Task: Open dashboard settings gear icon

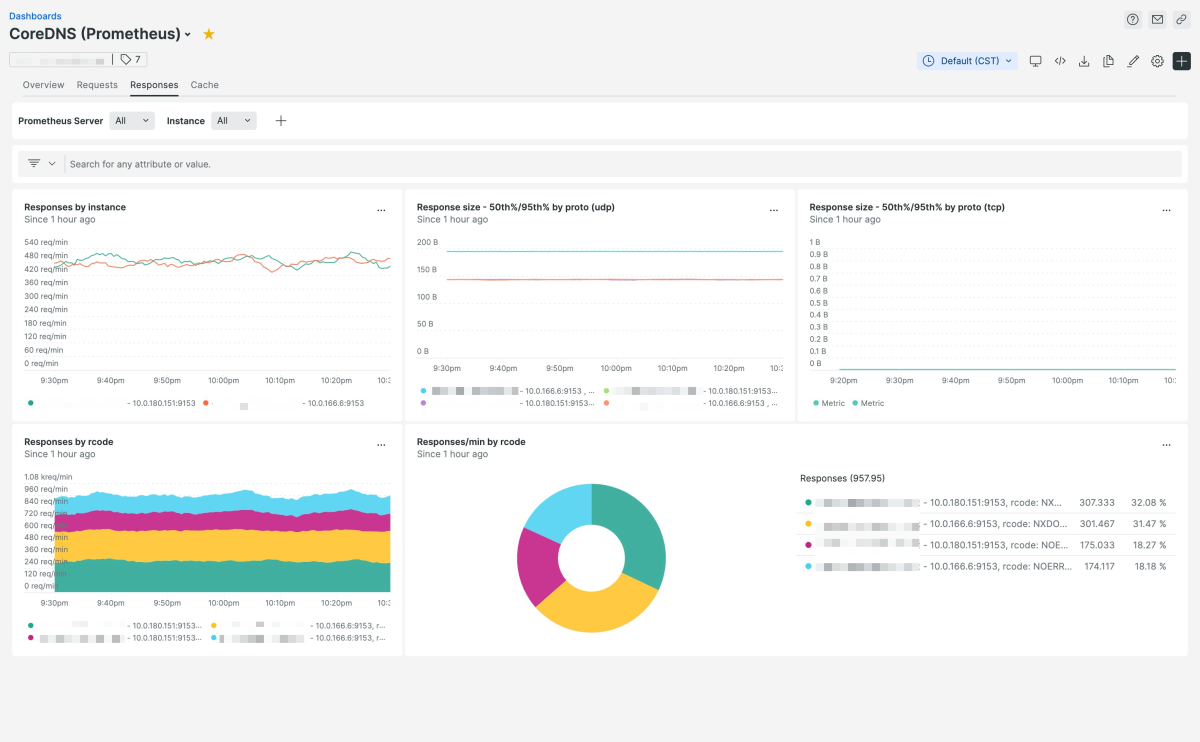Action: tap(1157, 61)
